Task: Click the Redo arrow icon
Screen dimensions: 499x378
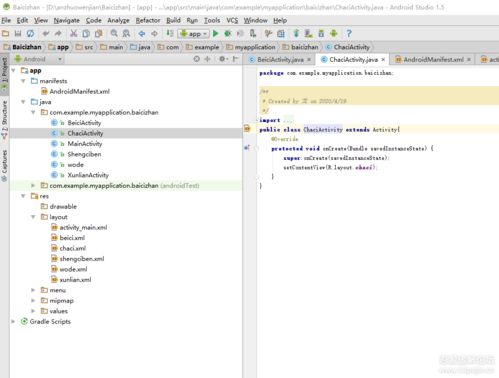Action: (x=58, y=34)
